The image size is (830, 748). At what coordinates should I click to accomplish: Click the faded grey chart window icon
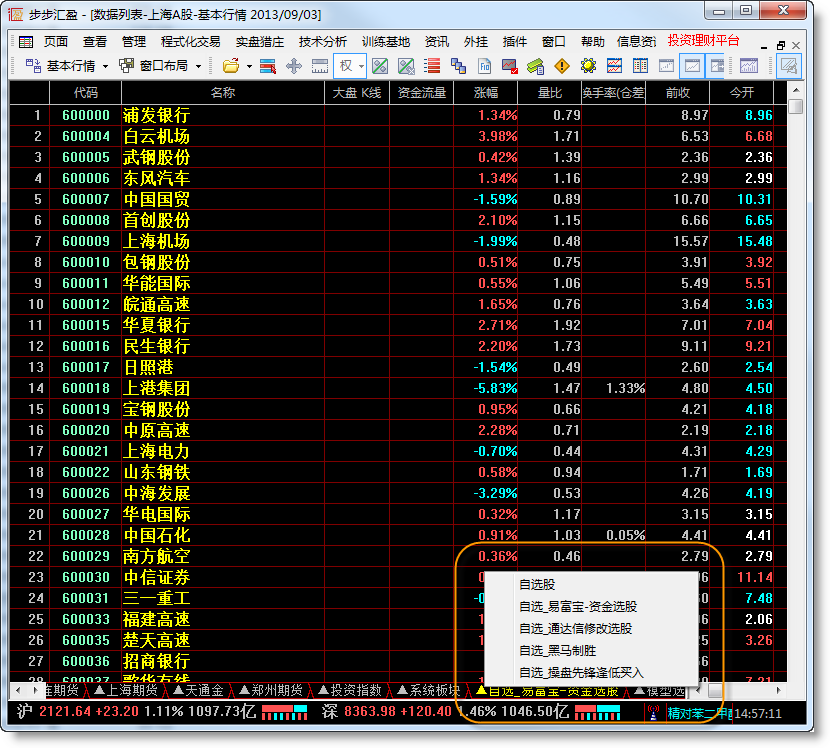[x=666, y=66]
